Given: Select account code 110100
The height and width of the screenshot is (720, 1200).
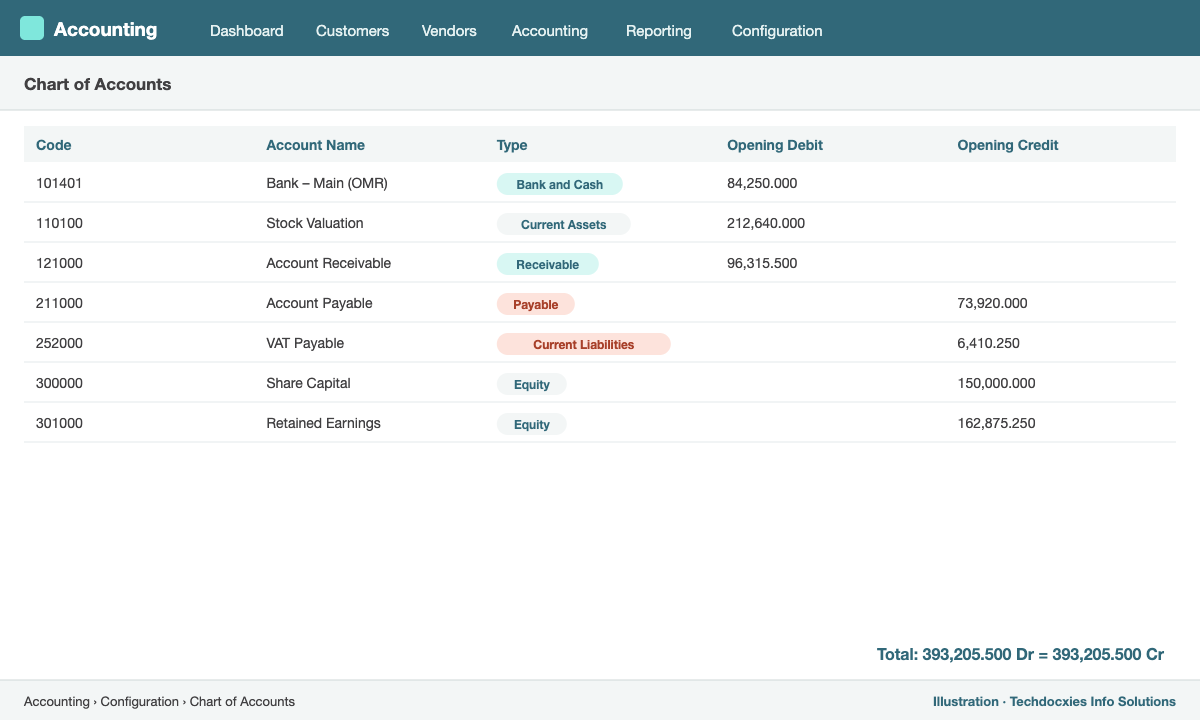Looking at the screenshot, I should [x=59, y=223].
